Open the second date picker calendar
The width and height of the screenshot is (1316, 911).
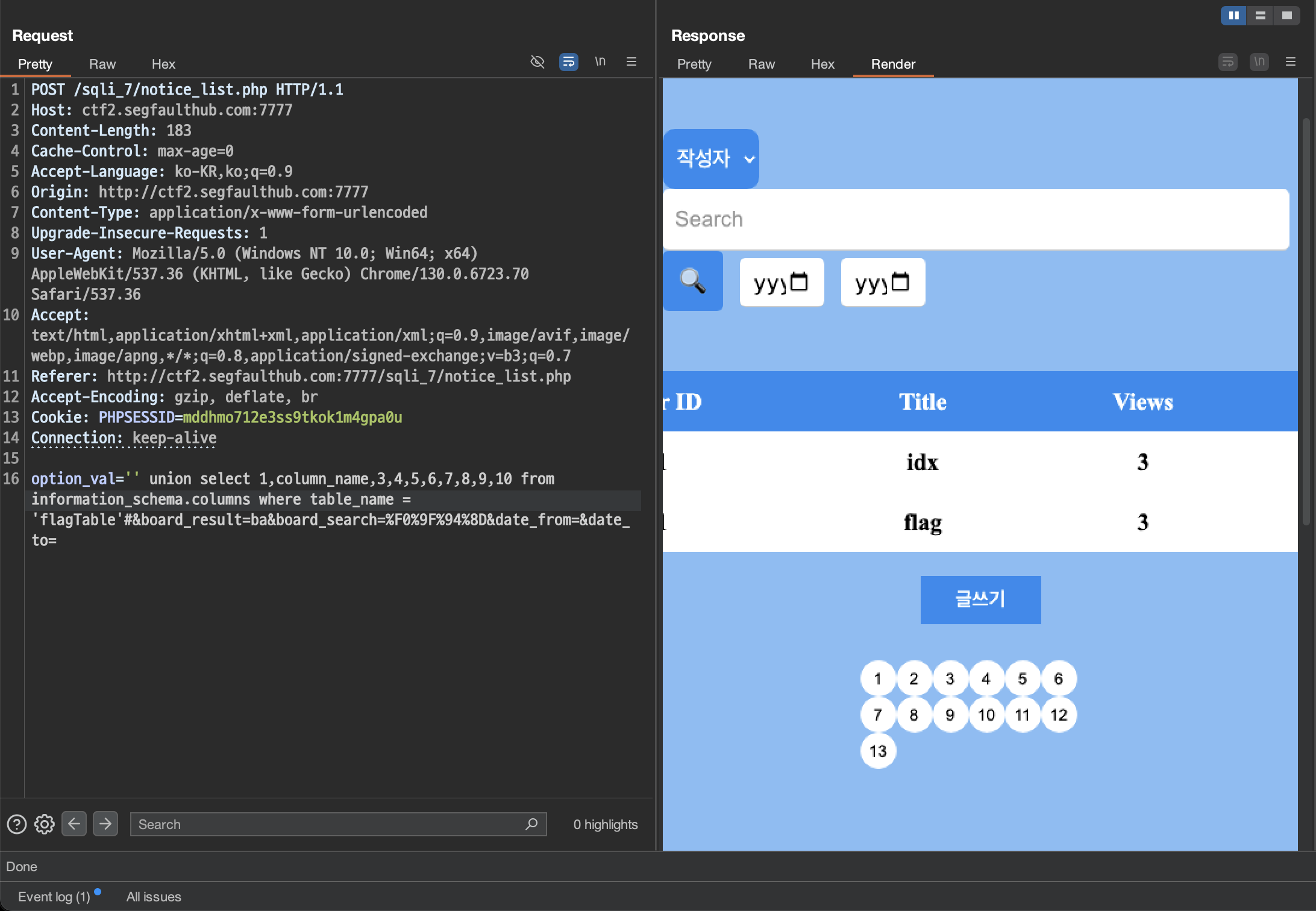click(900, 281)
